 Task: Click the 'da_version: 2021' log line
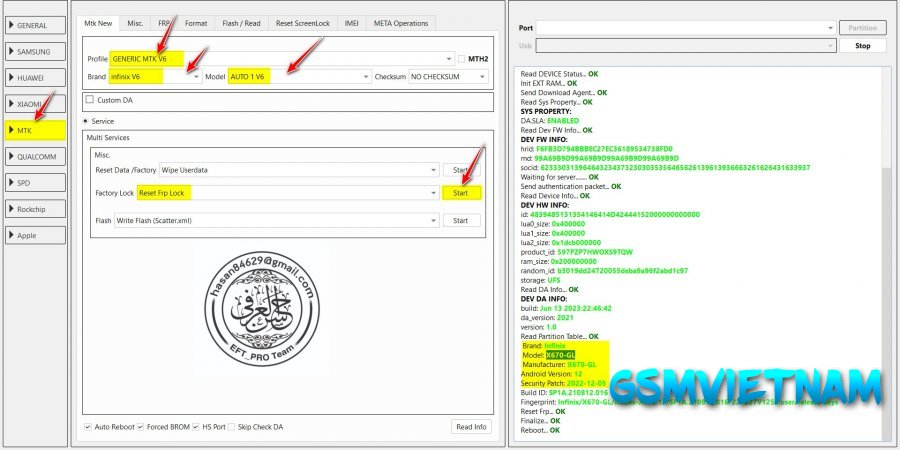pos(546,317)
